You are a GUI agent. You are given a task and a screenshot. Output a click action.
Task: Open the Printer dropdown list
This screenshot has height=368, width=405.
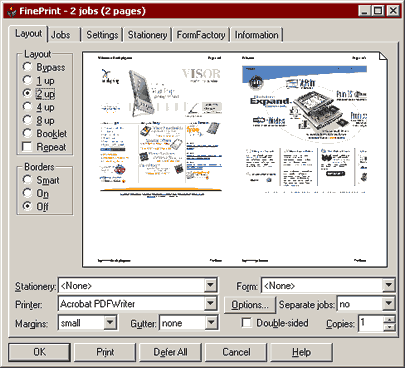tap(211, 304)
